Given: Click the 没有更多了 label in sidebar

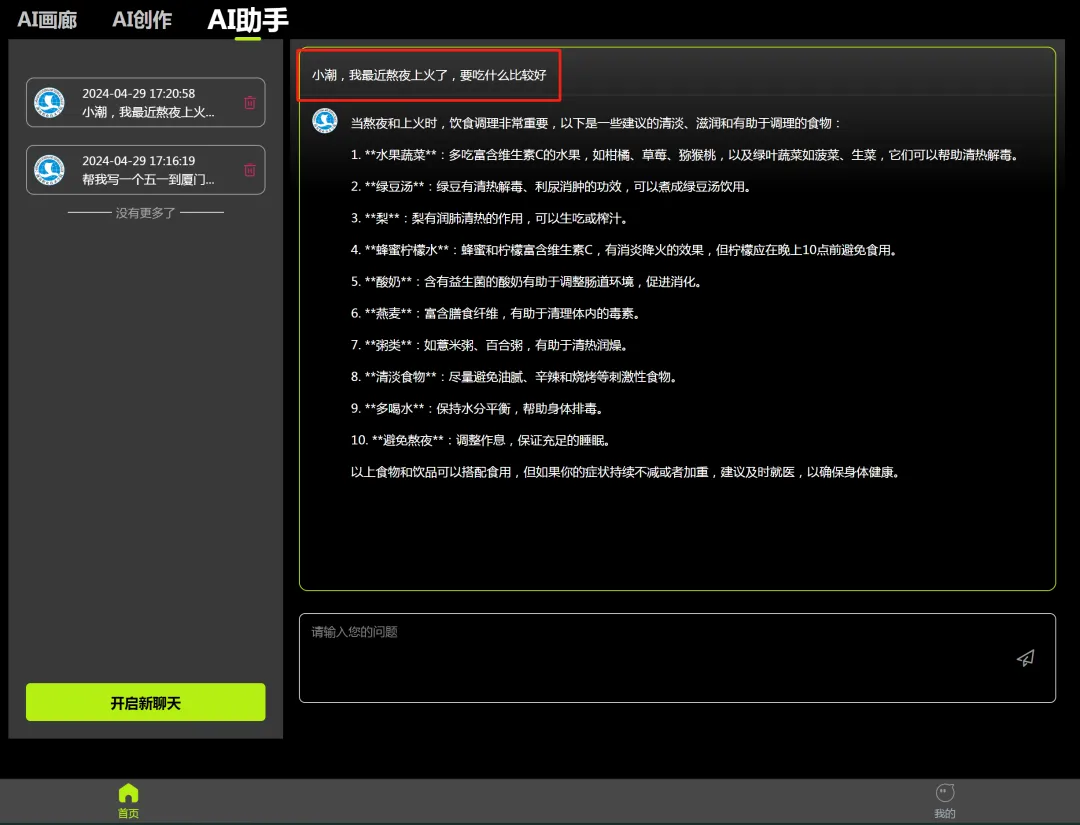Looking at the screenshot, I should coord(146,213).
